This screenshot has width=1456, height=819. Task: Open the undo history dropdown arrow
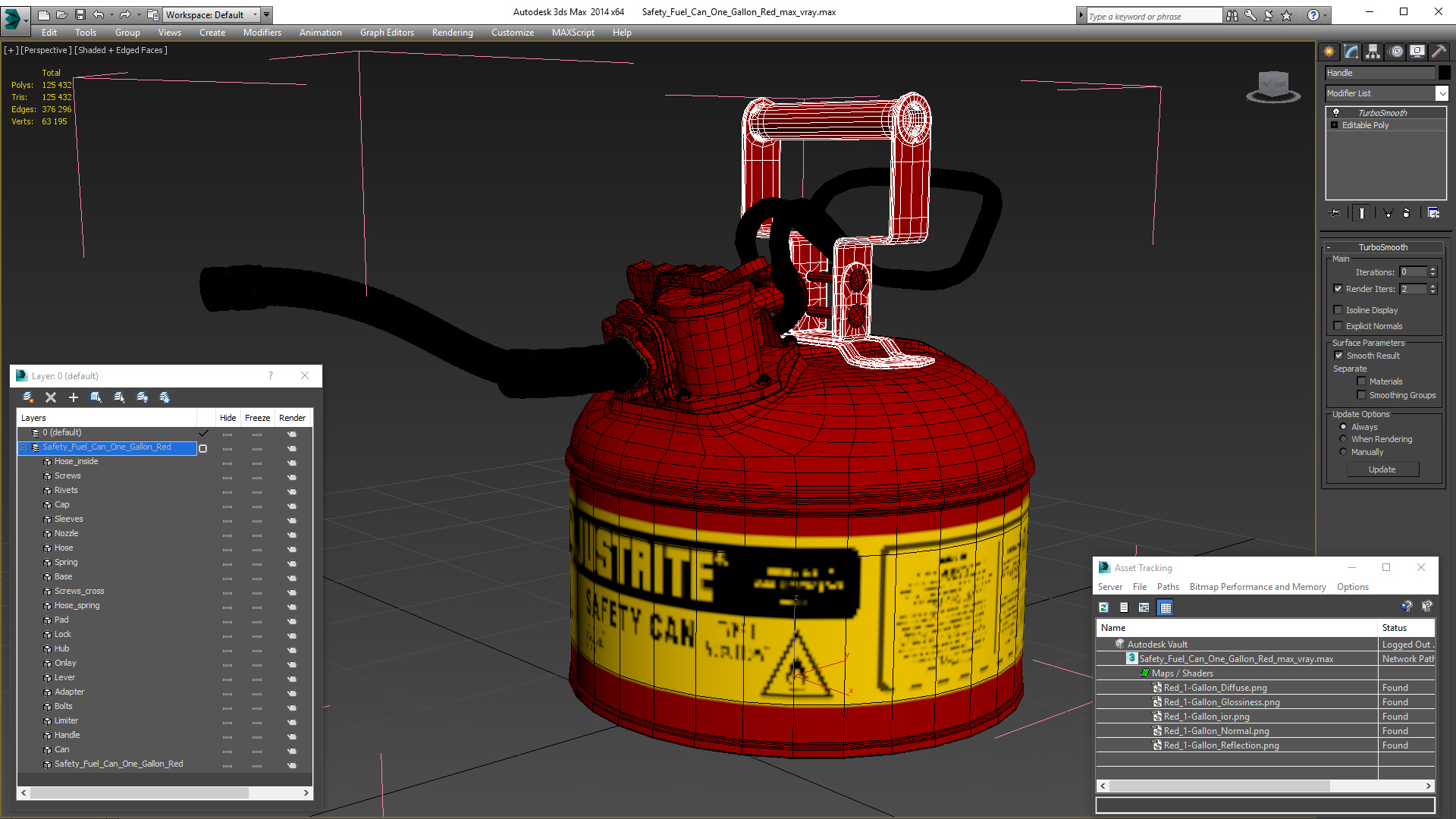coord(111,14)
